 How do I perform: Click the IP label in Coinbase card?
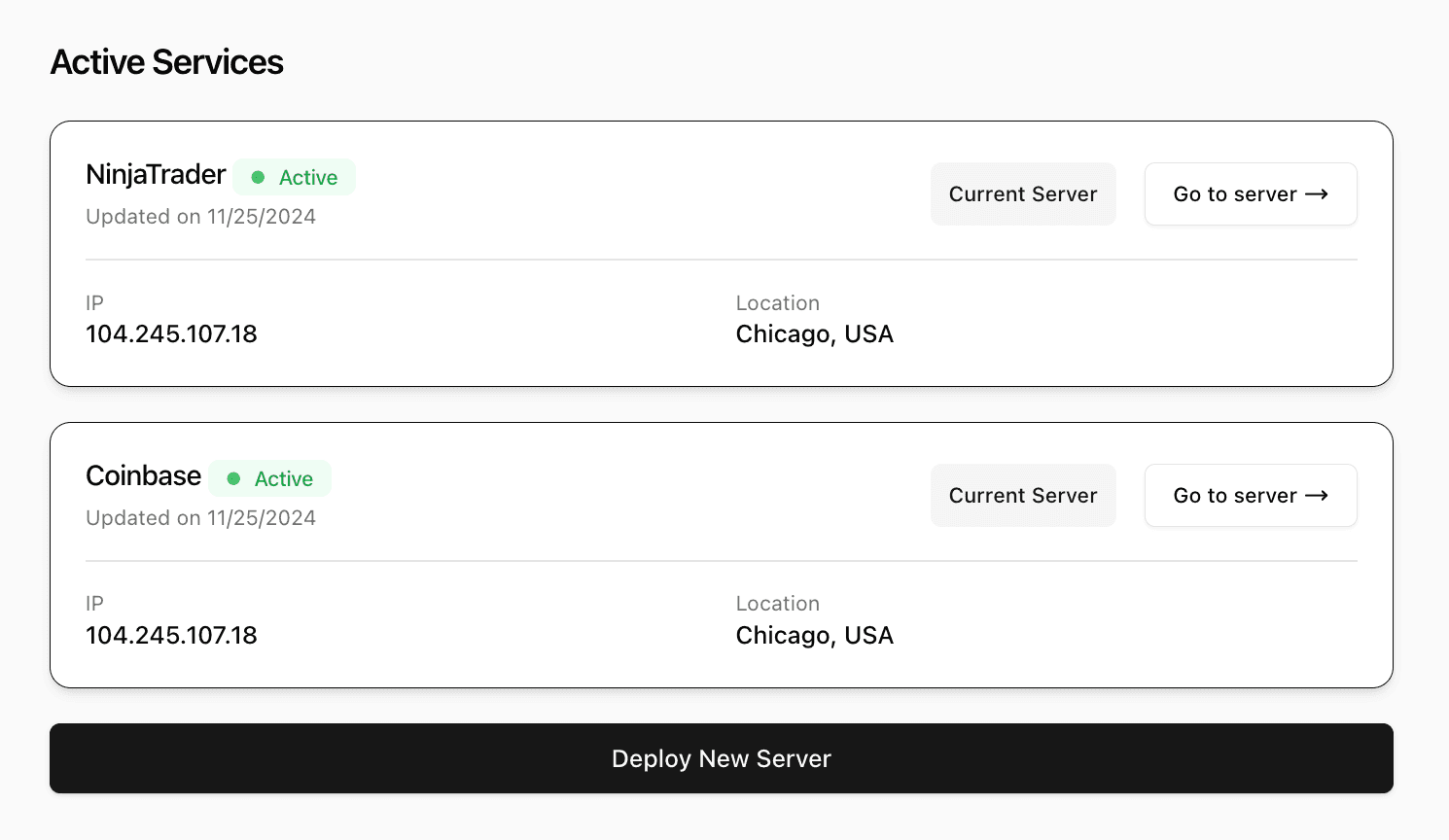[x=94, y=604]
